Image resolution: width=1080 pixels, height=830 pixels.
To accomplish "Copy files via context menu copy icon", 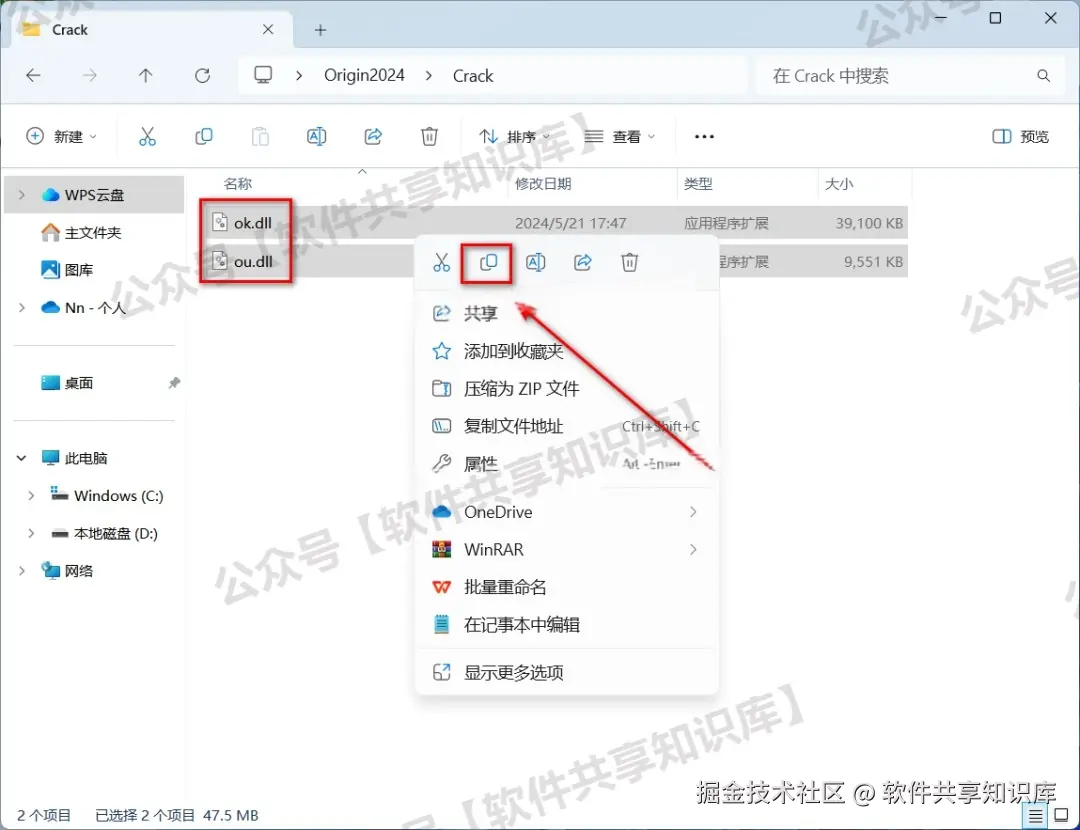I will pyautogui.click(x=488, y=262).
